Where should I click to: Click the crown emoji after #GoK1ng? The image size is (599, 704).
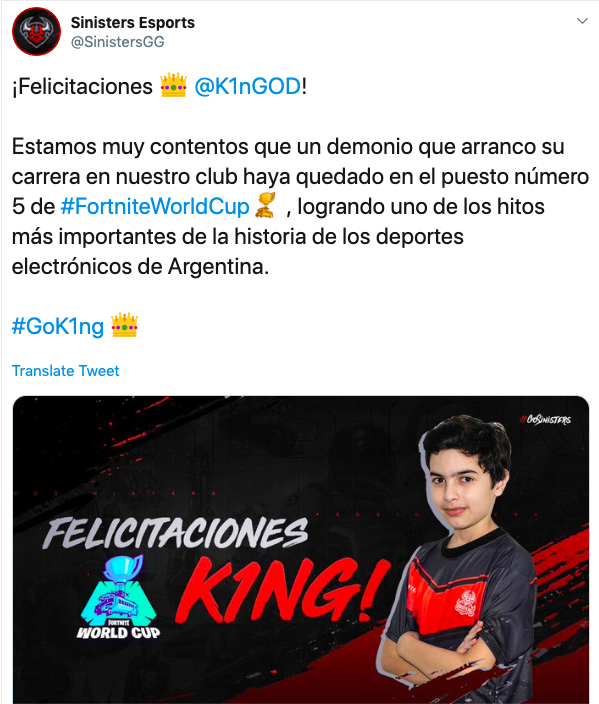[124, 325]
